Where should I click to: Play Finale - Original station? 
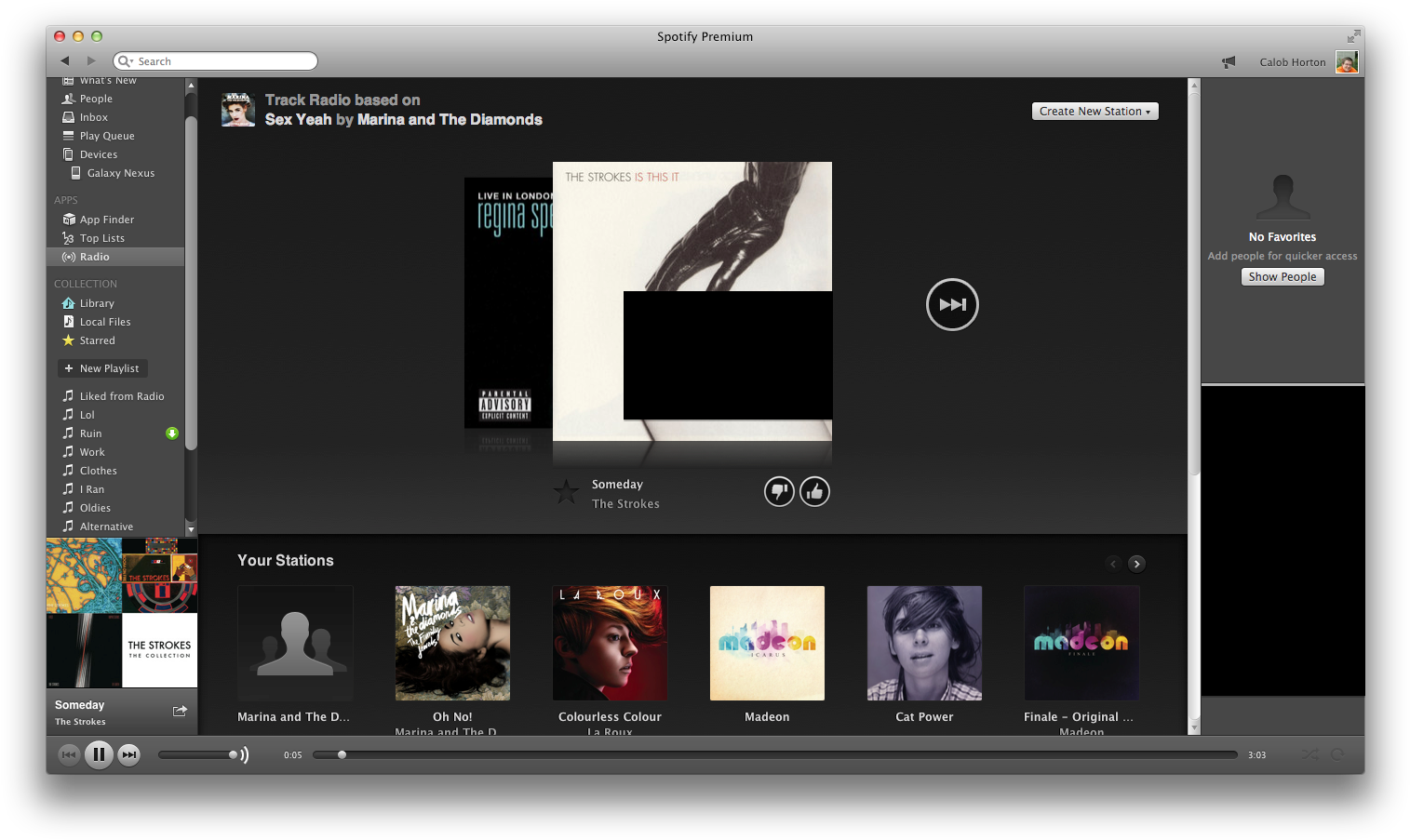1081,643
